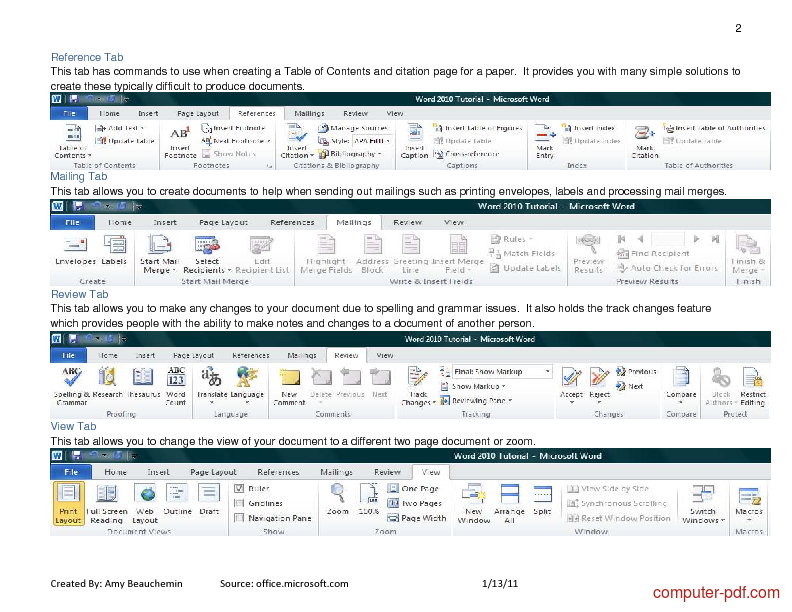Click the Restrict Editing icon
This screenshot has width=792, height=612.
tap(752, 377)
